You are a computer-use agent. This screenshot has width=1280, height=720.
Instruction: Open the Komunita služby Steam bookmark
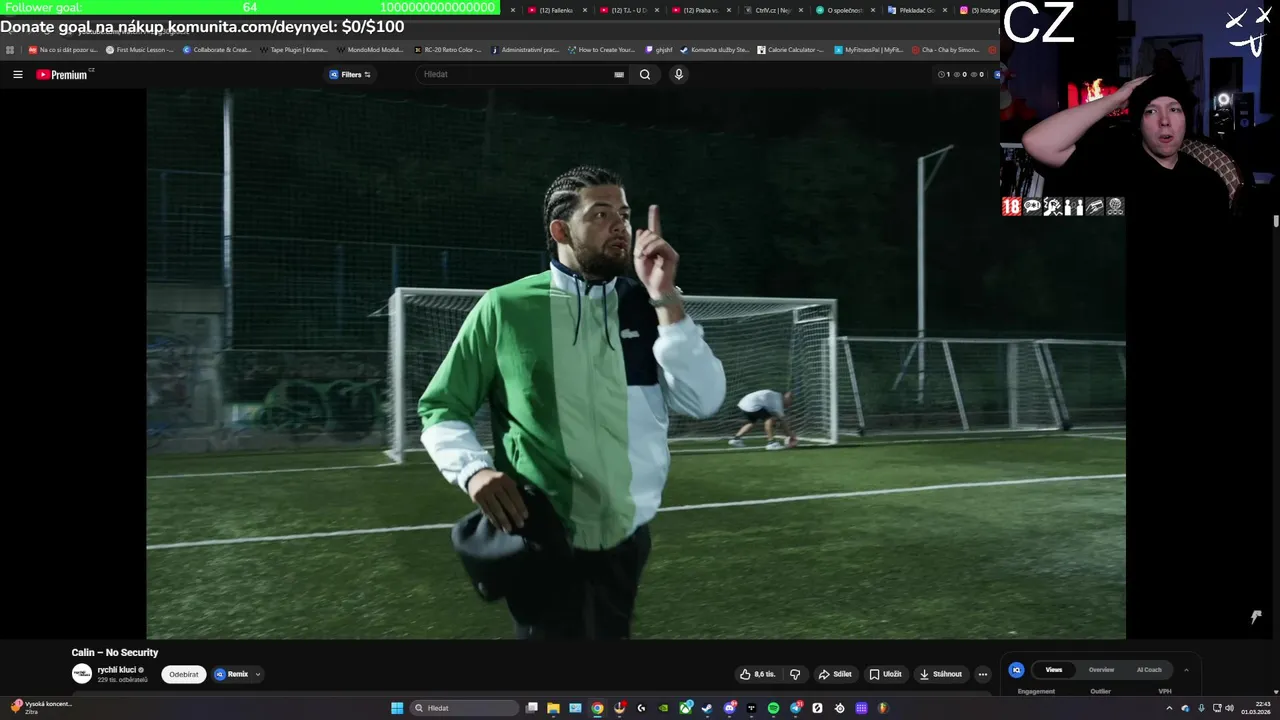point(714,49)
